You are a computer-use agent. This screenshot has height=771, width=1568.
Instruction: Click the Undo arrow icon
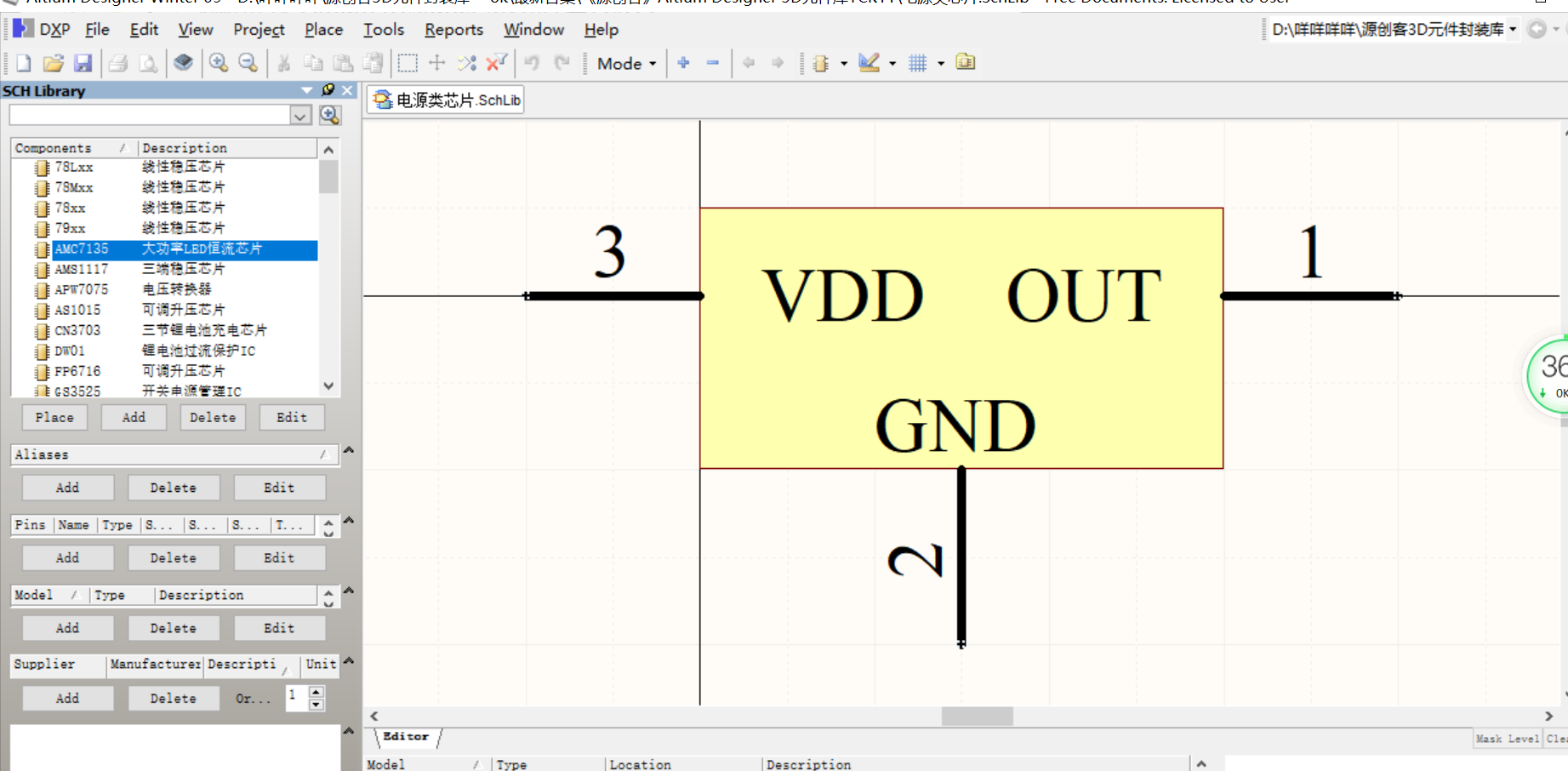(x=532, y=63)
